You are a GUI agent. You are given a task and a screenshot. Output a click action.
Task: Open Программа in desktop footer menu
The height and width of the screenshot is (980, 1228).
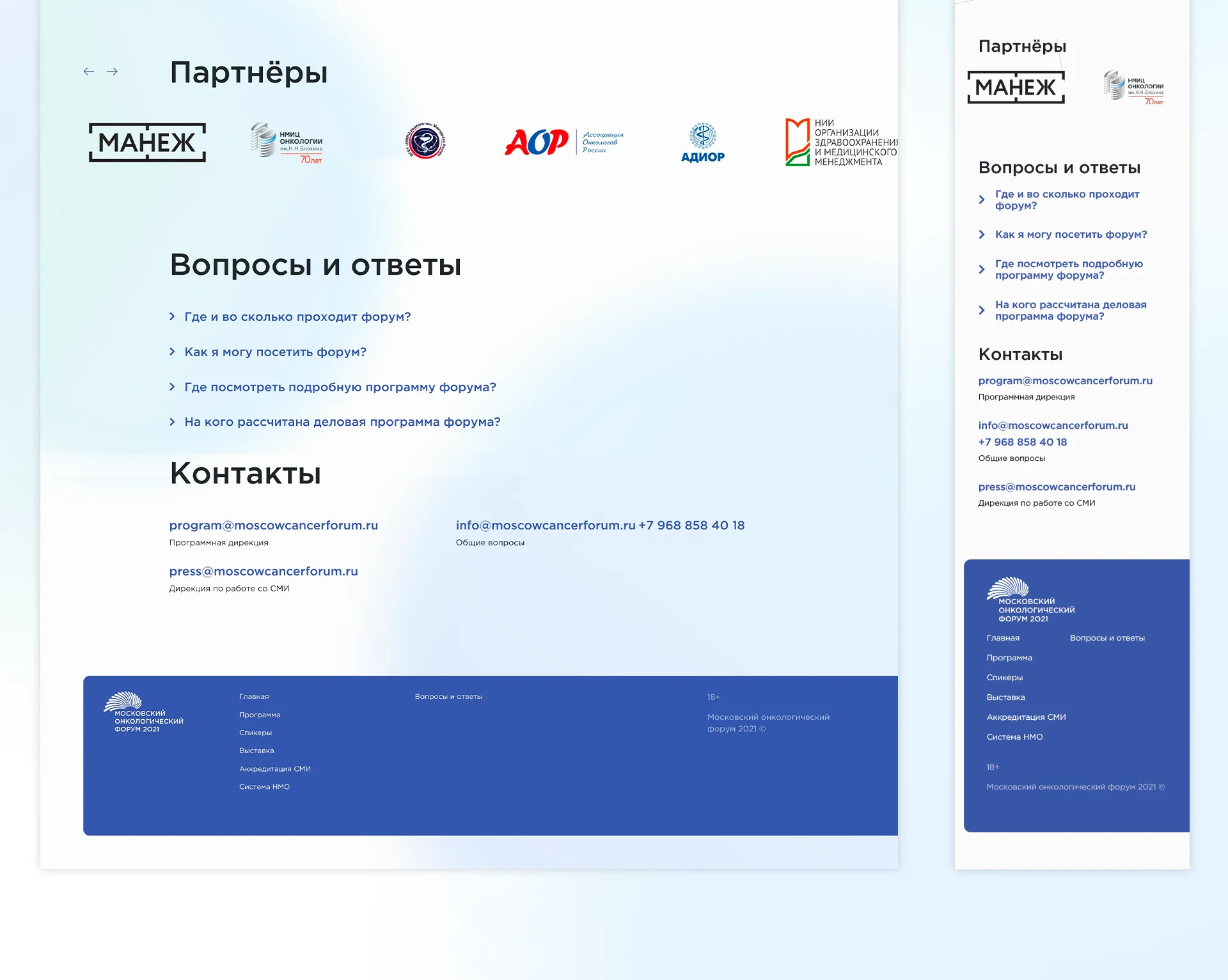(x=260, y=715)
